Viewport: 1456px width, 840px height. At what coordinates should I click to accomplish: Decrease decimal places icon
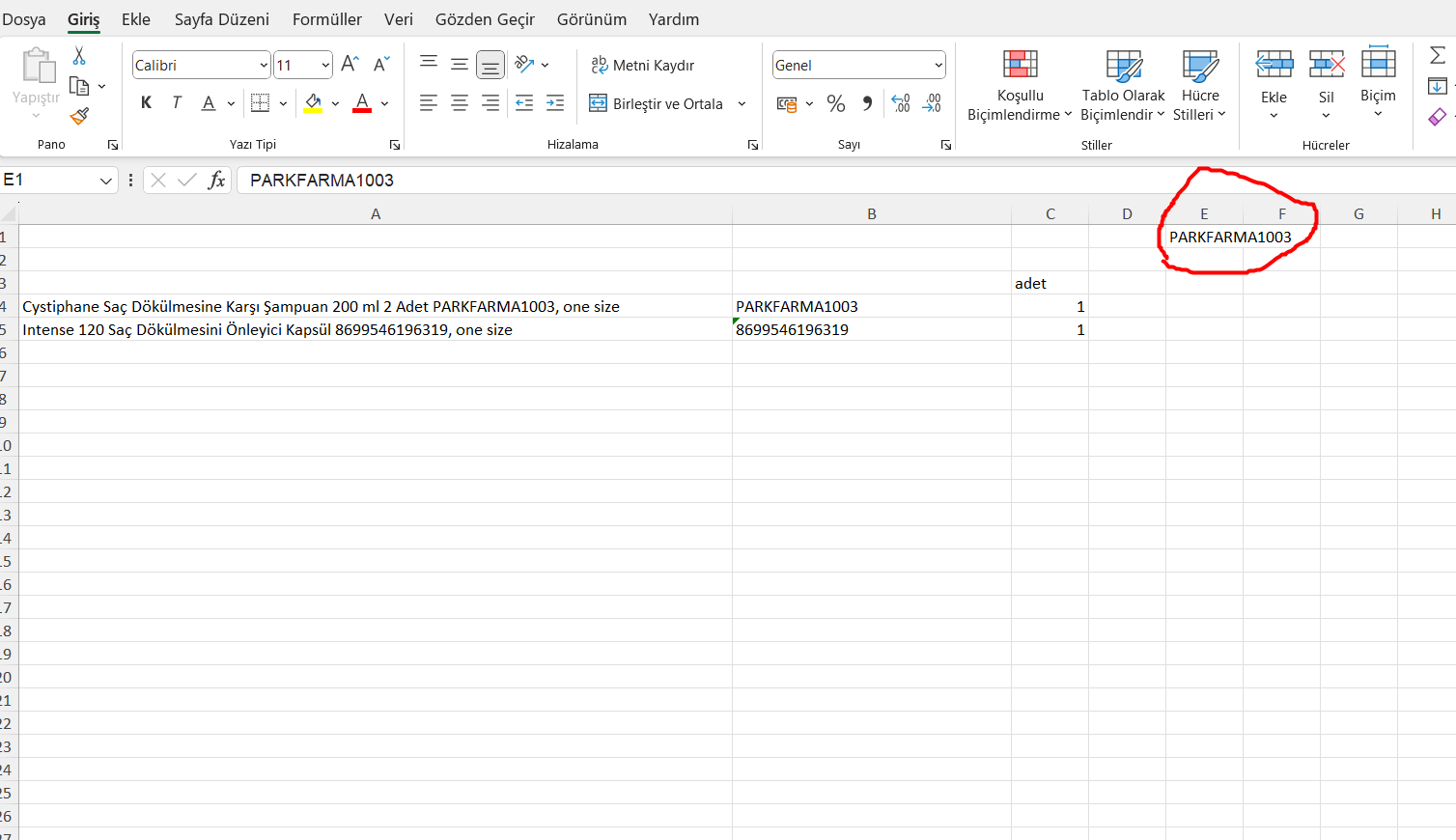tap(932, 103)
